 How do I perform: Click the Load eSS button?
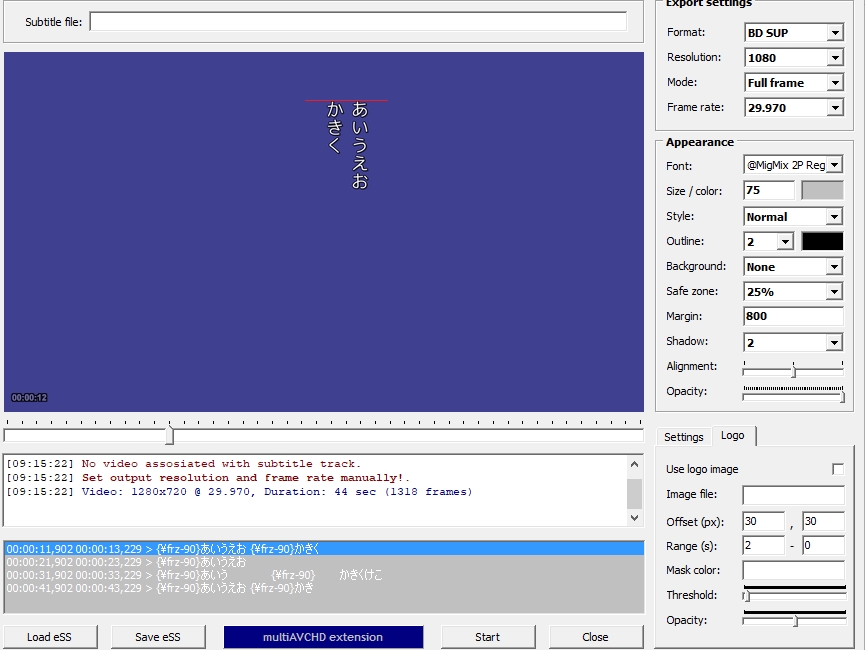(51, 637)
